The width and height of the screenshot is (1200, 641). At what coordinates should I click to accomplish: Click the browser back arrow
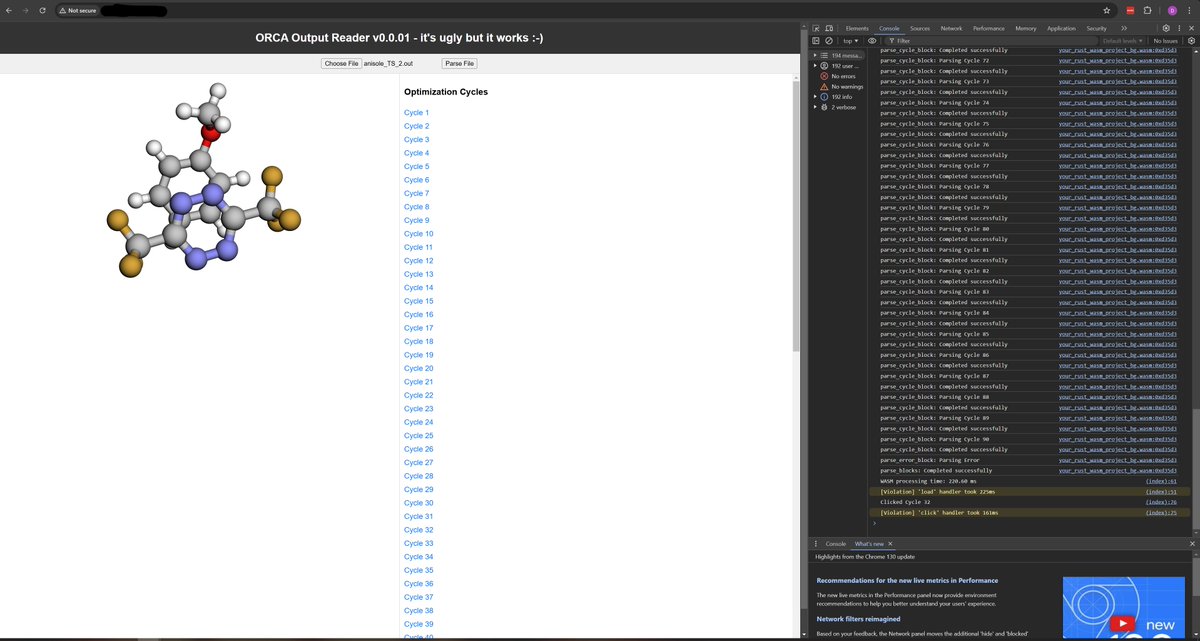point(8,10)
